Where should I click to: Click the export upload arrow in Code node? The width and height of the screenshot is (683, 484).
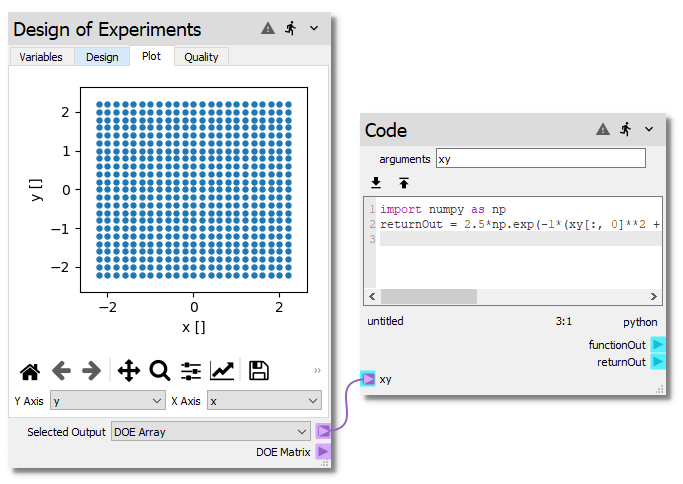coord(404,183)
